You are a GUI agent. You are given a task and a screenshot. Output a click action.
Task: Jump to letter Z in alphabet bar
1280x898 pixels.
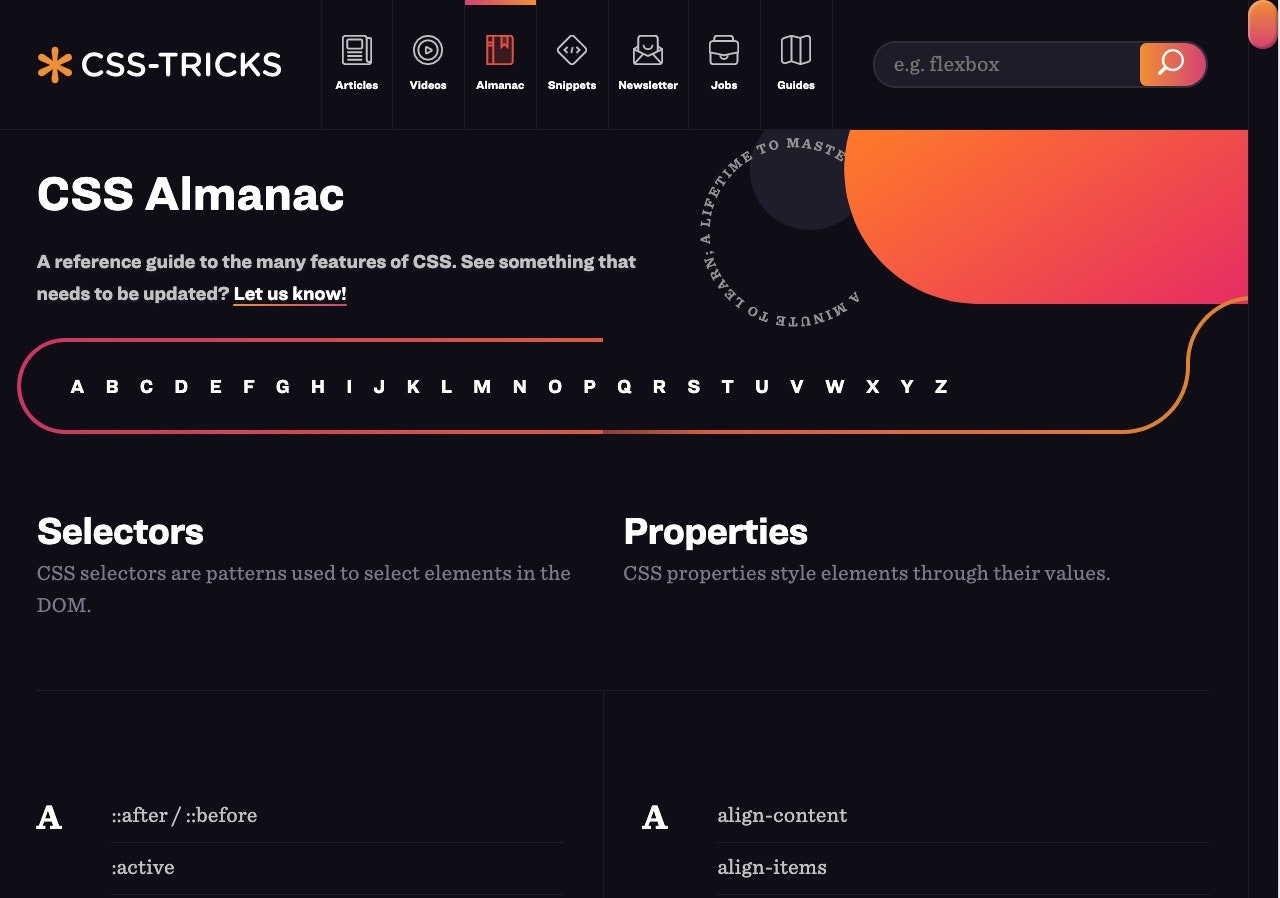point(941,387)
